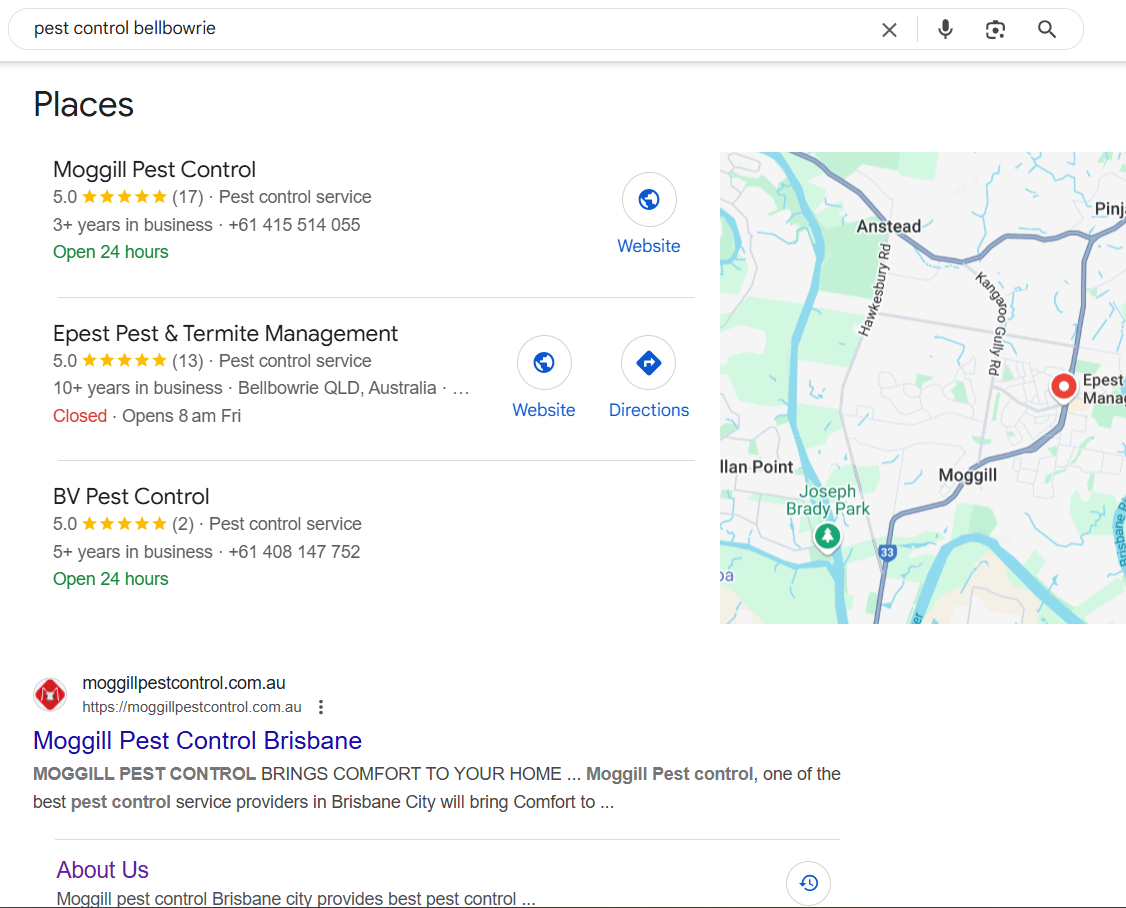Image resolution: width=1126 pixels, height=908 pixels.
Task: Click the Hawkesbury Rd label on the map
Action: pyautogui.click(x=875, y=290)
